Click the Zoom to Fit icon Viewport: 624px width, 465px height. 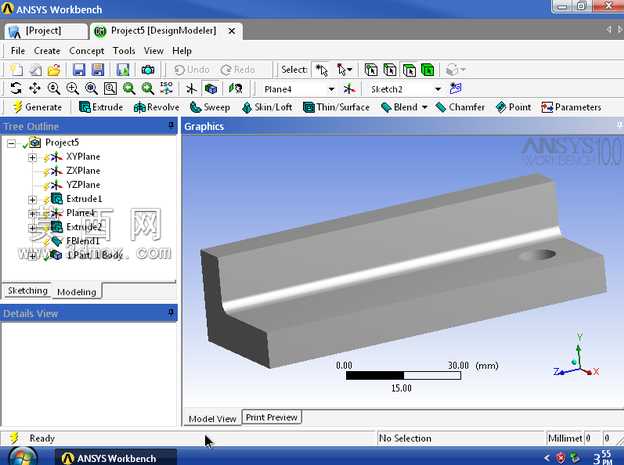91,88
